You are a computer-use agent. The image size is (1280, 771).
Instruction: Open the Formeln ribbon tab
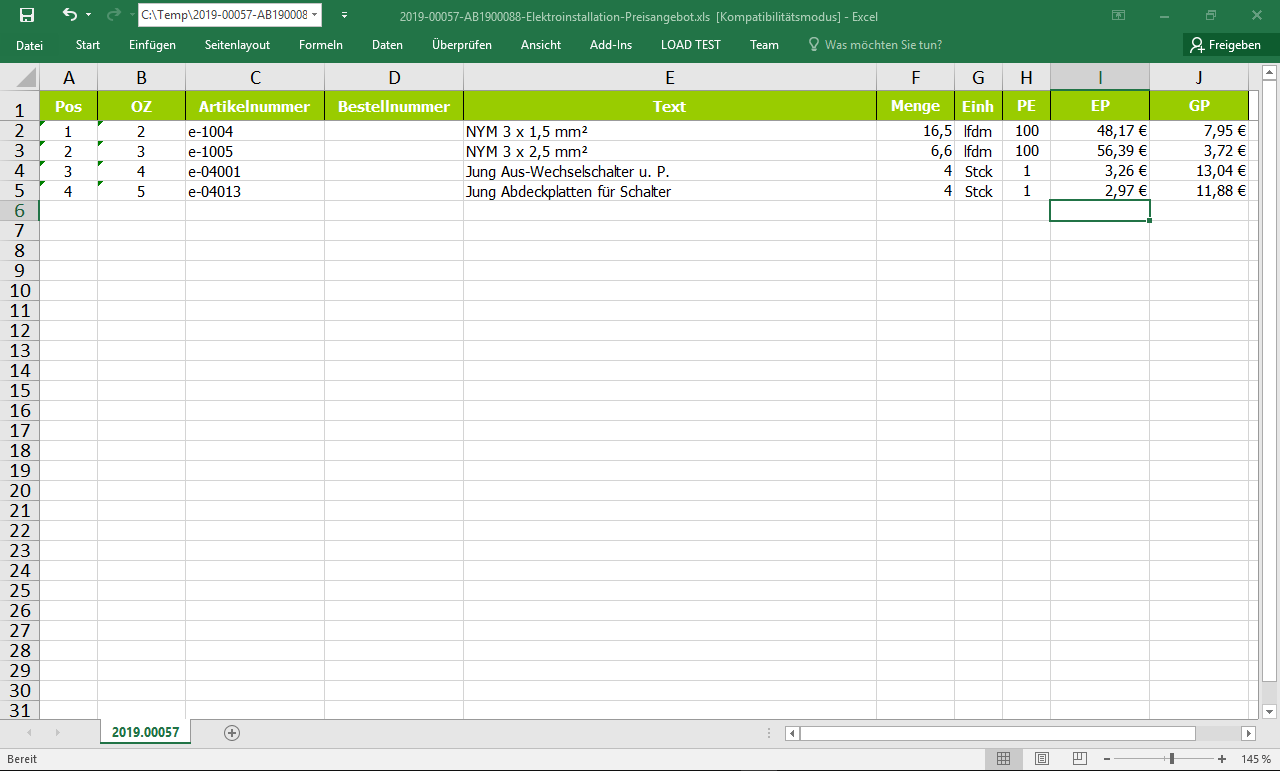[x=320, y=45]
